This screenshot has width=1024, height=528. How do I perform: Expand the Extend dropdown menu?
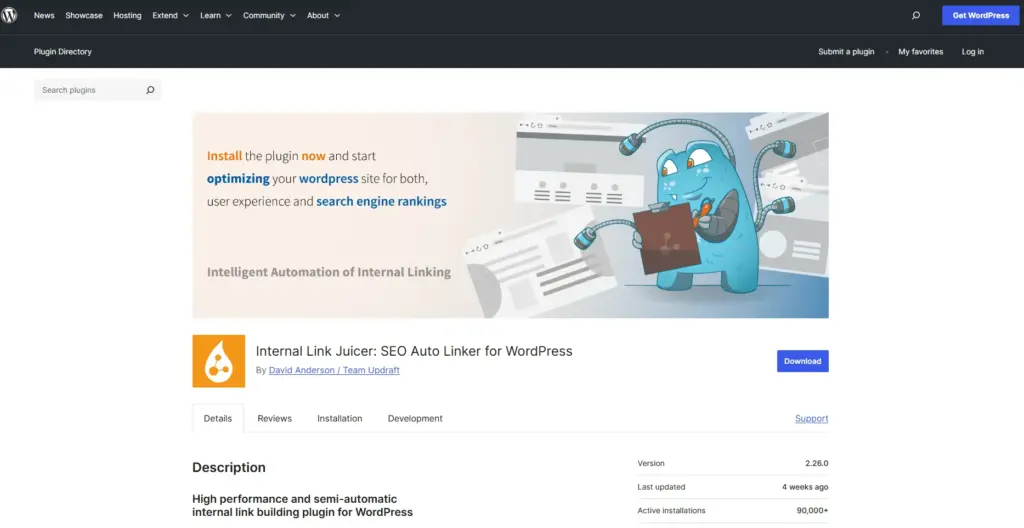pyautogui.click(x=169, y=16)
